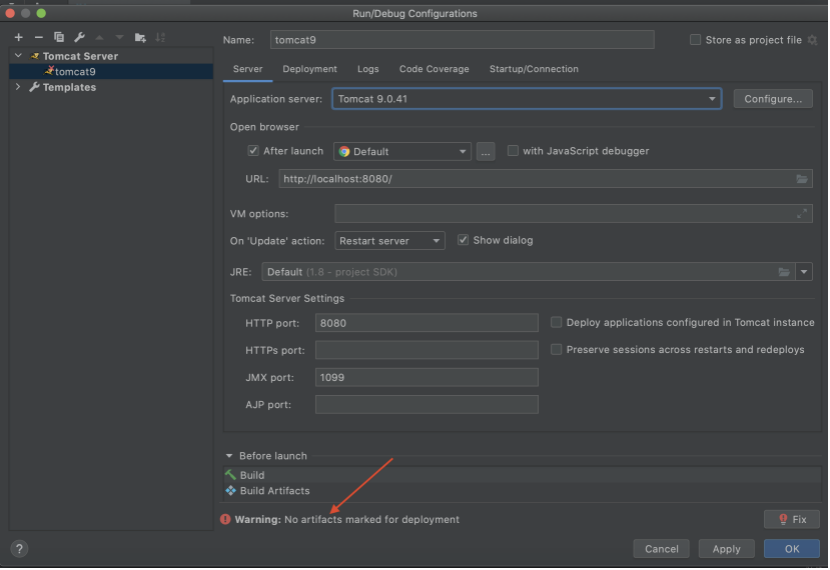The height and width of the screenshot is (570, 830).
Task: Open the Logs tab
Action: pyautogui.click(x=368, y=69)
